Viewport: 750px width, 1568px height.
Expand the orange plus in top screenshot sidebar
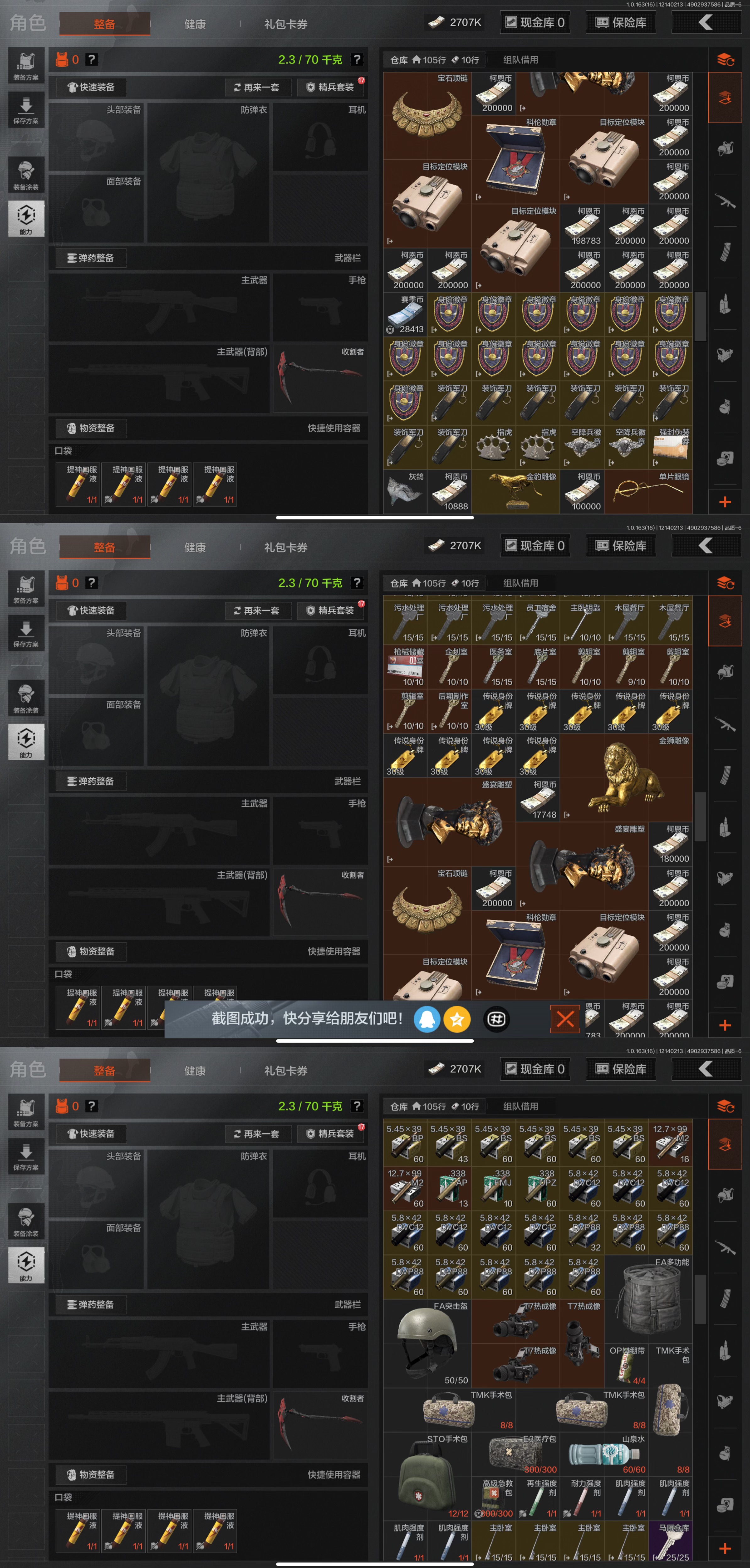725,502
